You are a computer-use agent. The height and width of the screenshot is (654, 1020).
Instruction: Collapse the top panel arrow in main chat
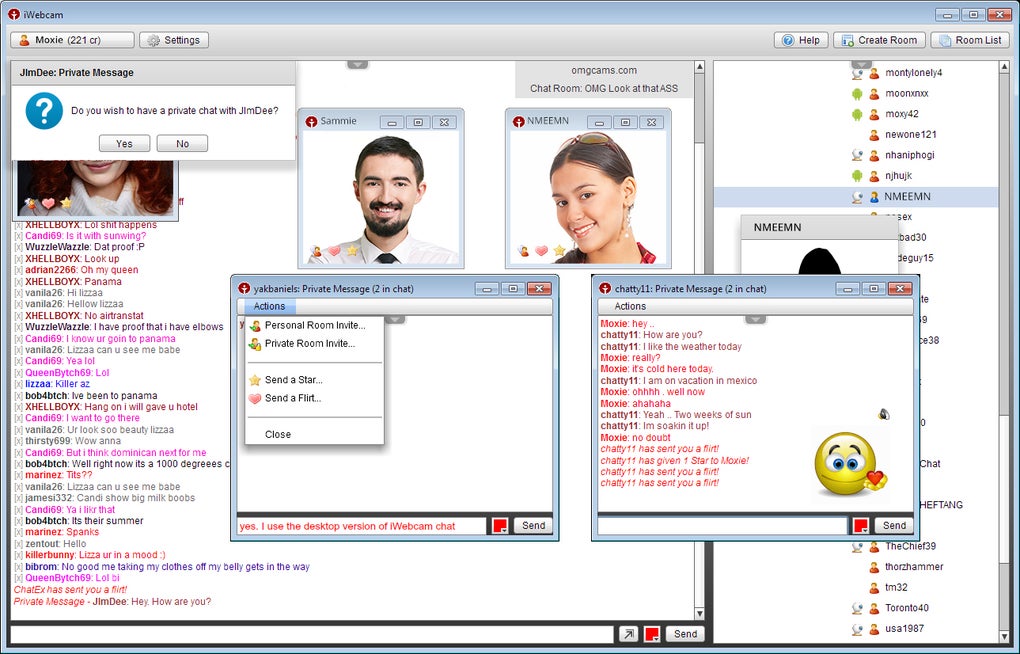coord(357,65)
